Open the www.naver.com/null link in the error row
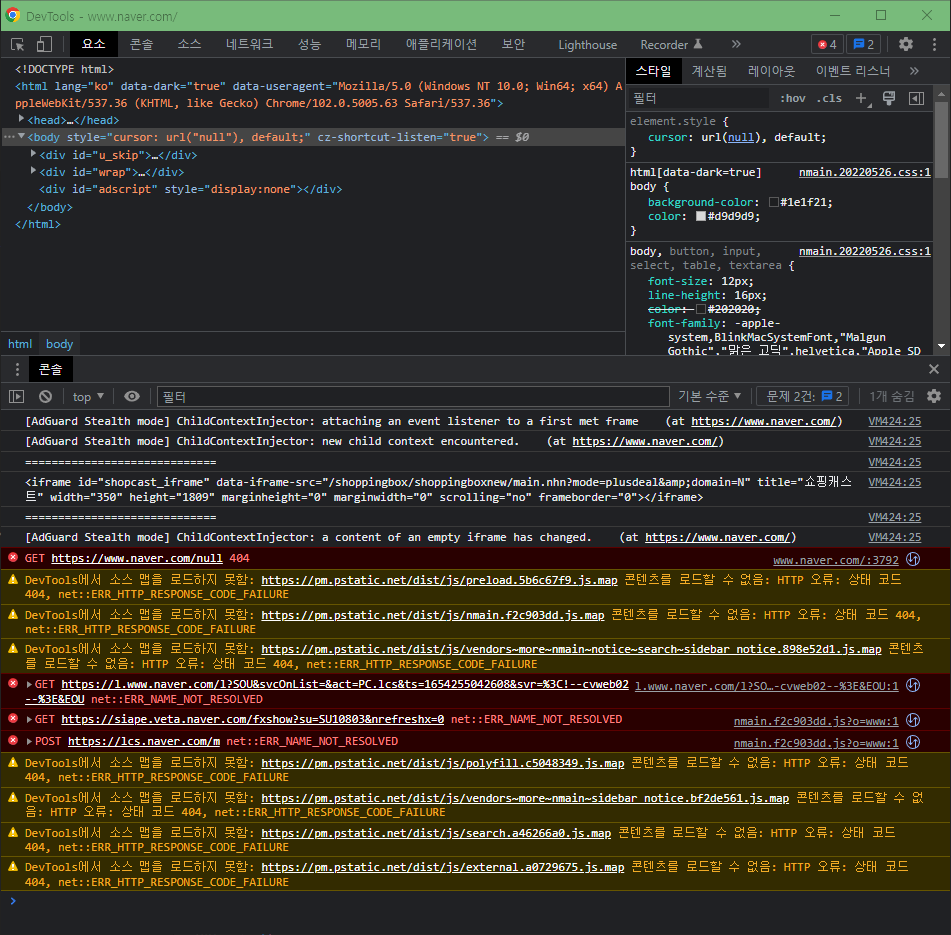The width and height of the screenshot is (951, 935). [x=136, y=558]
